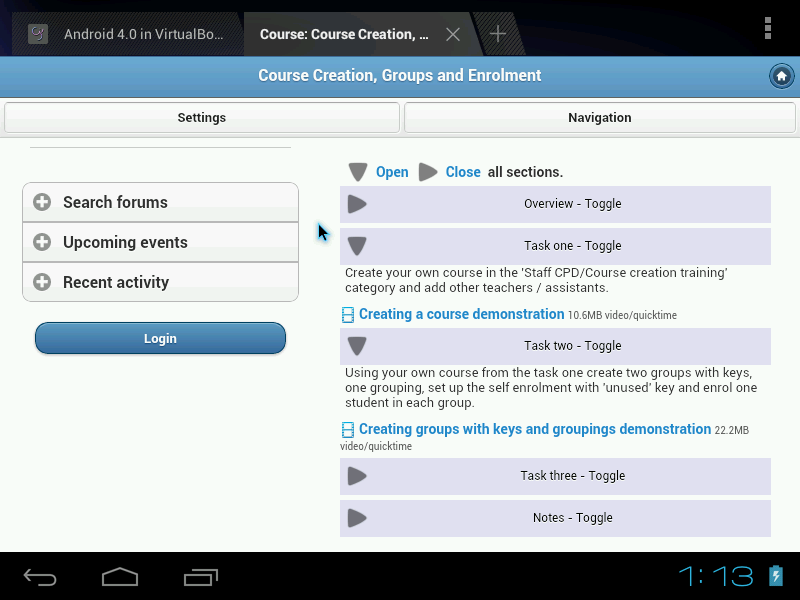Click the blue Login button
Screen dimensions: 800x600
coord(160,338)
